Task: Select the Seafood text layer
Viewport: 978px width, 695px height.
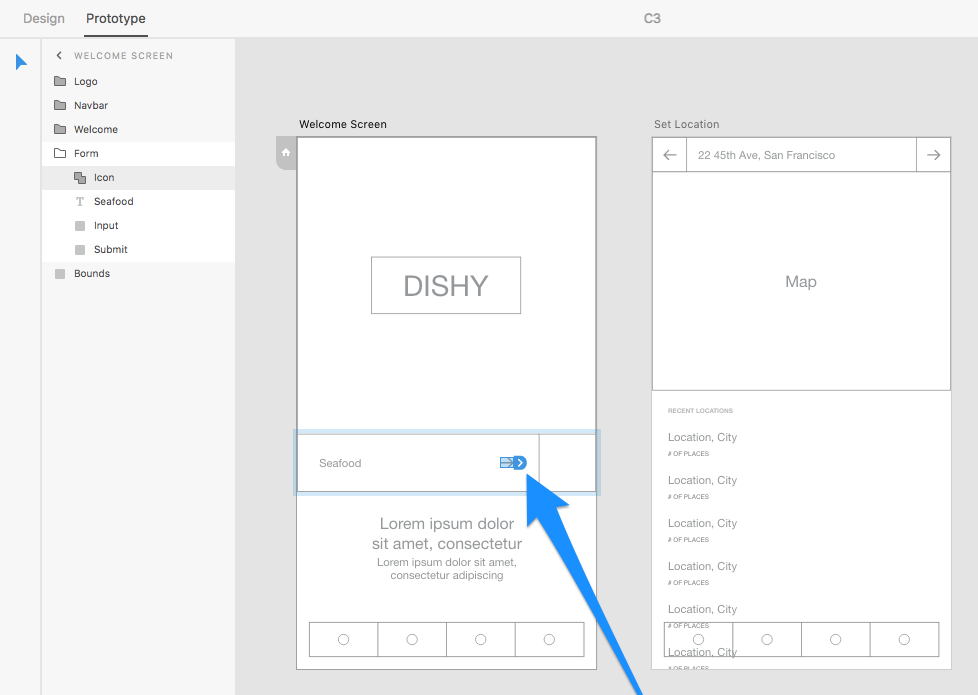Action: point(113,201)
